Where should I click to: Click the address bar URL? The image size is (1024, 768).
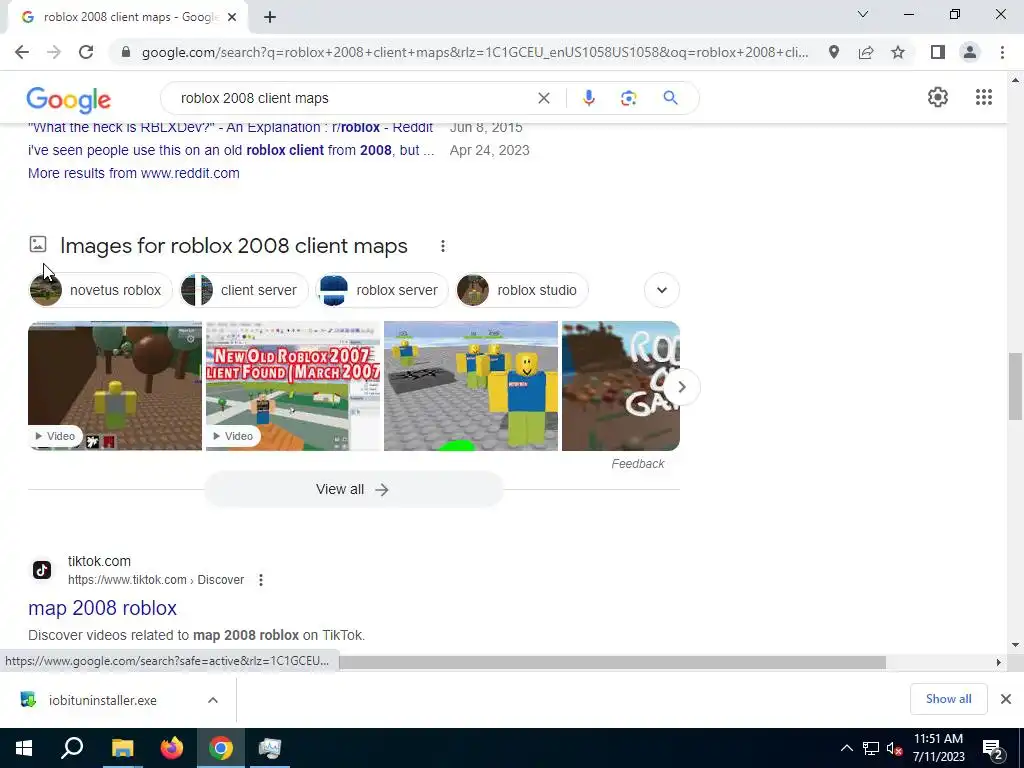(475, 52)
